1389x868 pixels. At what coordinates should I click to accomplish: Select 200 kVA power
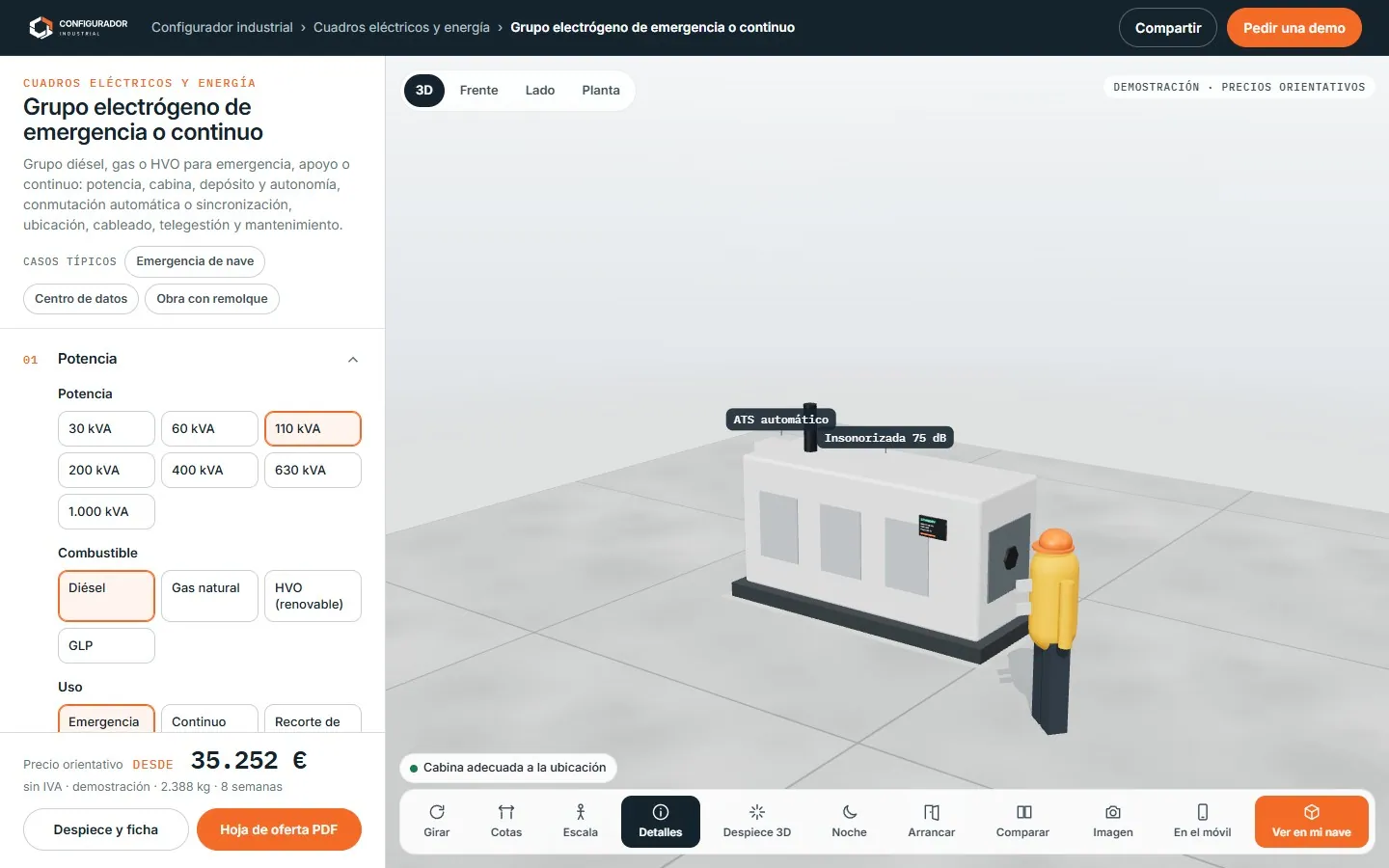tap(106, 471)
